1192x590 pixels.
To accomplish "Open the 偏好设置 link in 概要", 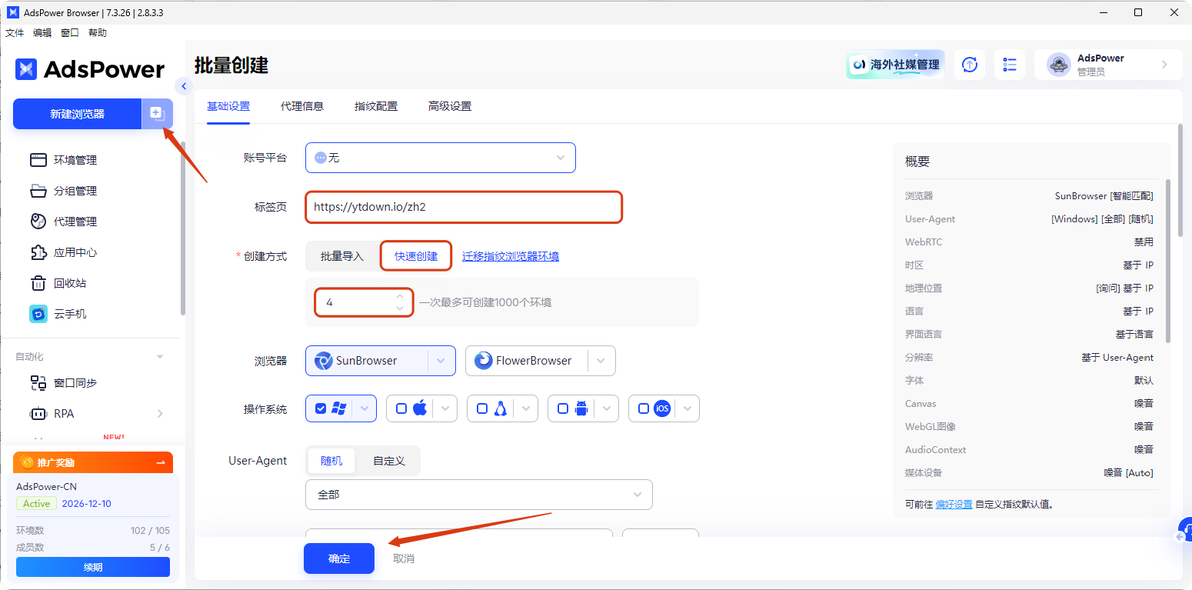I will (x=953, y=504).
